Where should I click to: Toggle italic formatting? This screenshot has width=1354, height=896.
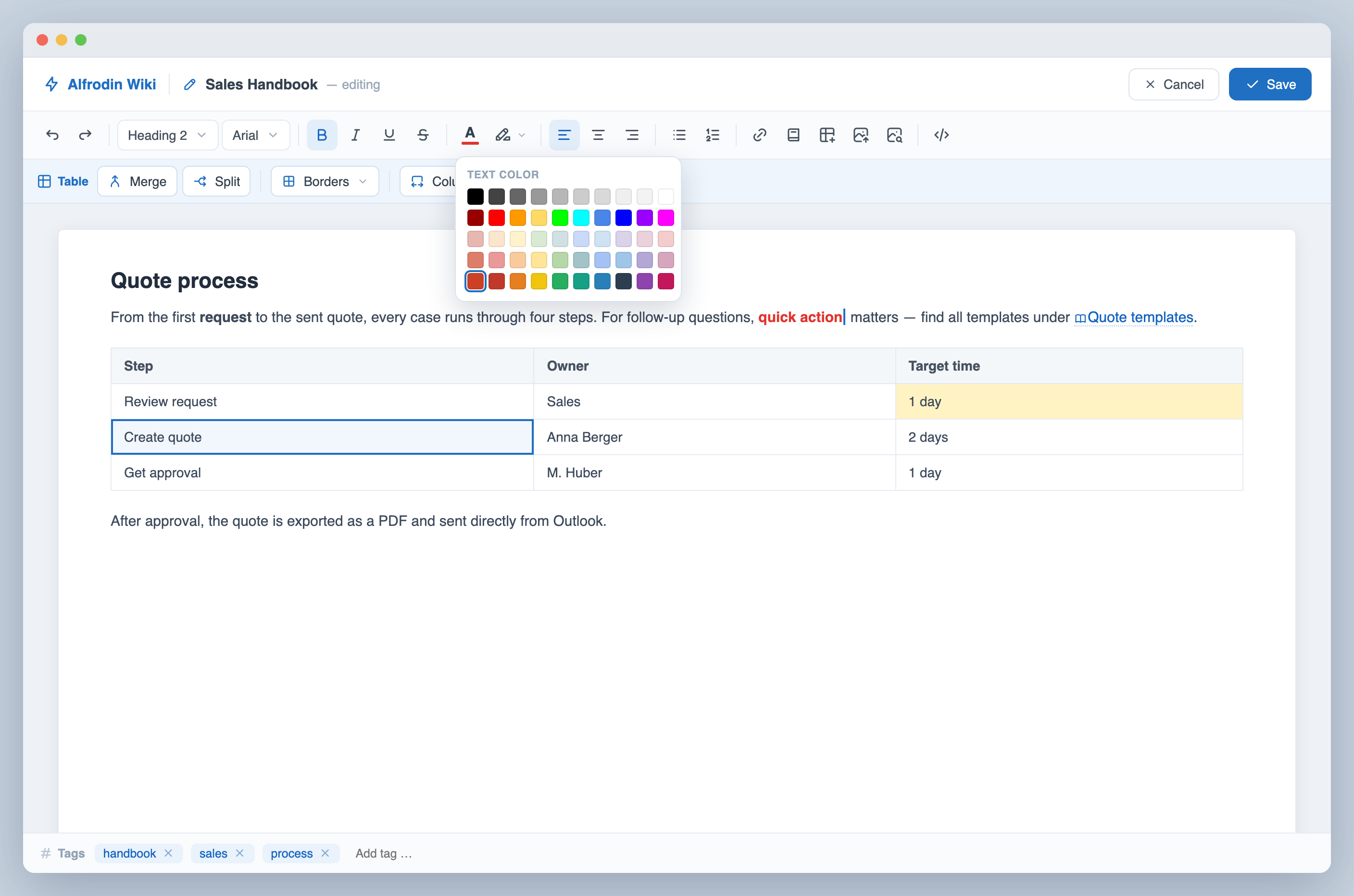point(355,135)
